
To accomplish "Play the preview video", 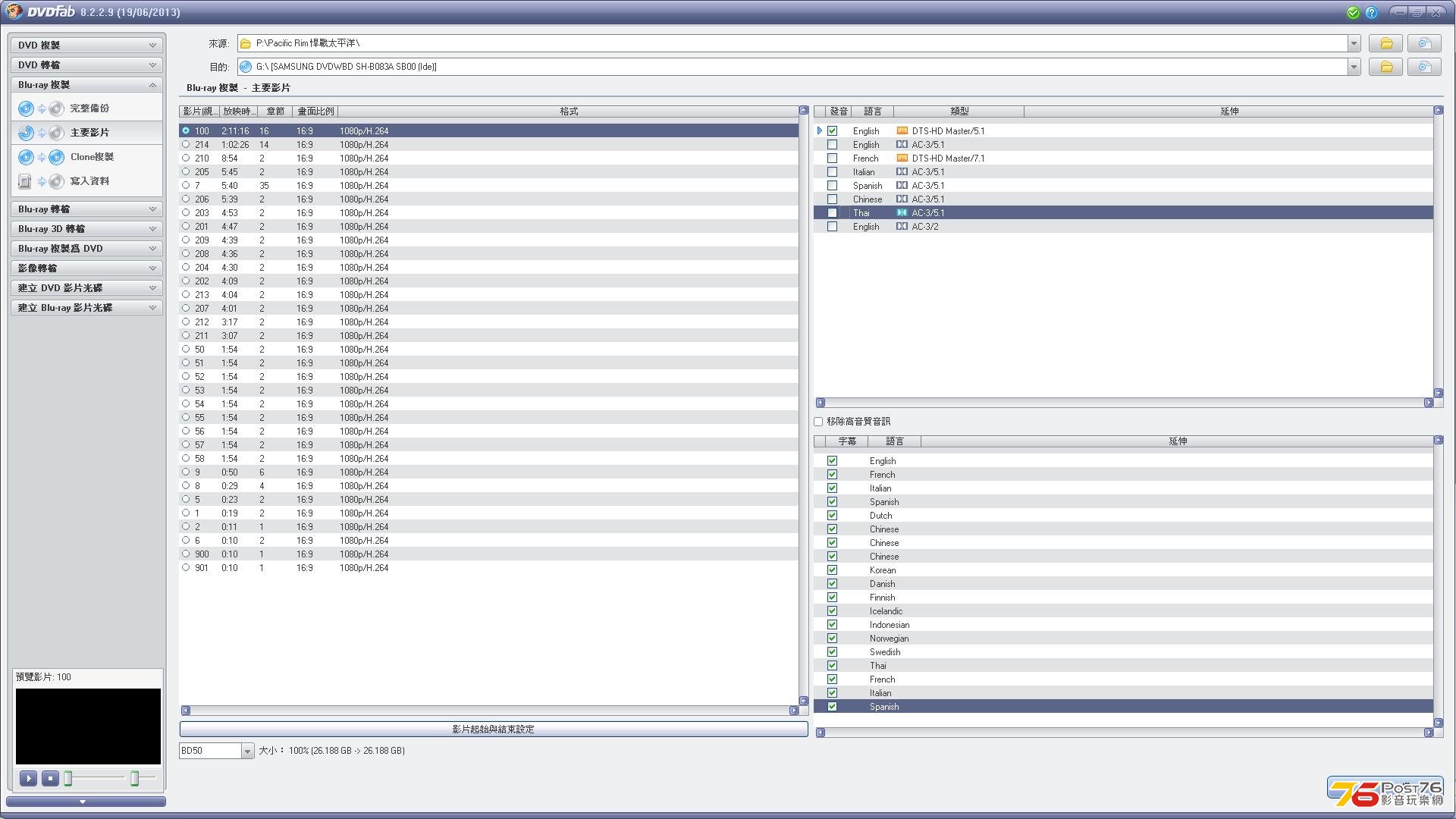I will (28, 778).
